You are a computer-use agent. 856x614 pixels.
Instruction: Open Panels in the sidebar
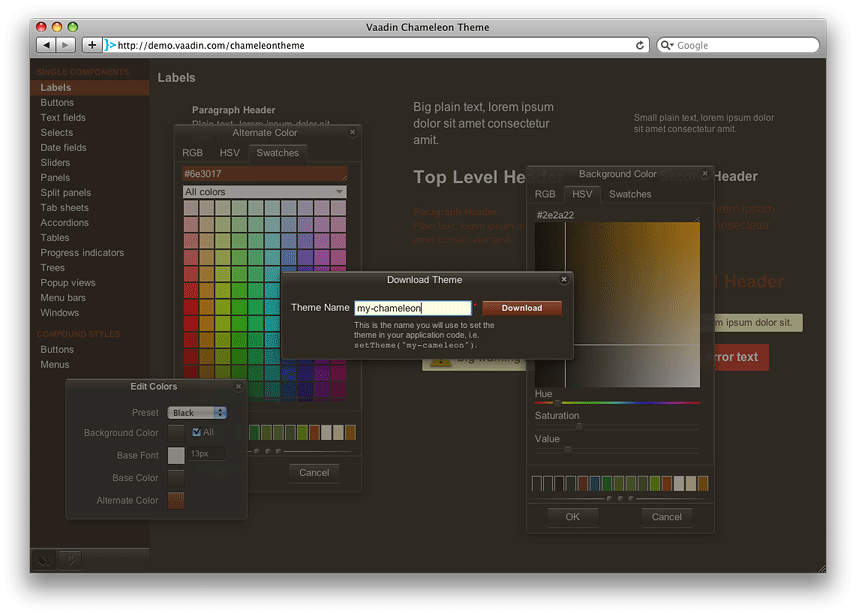click(55, 177)
